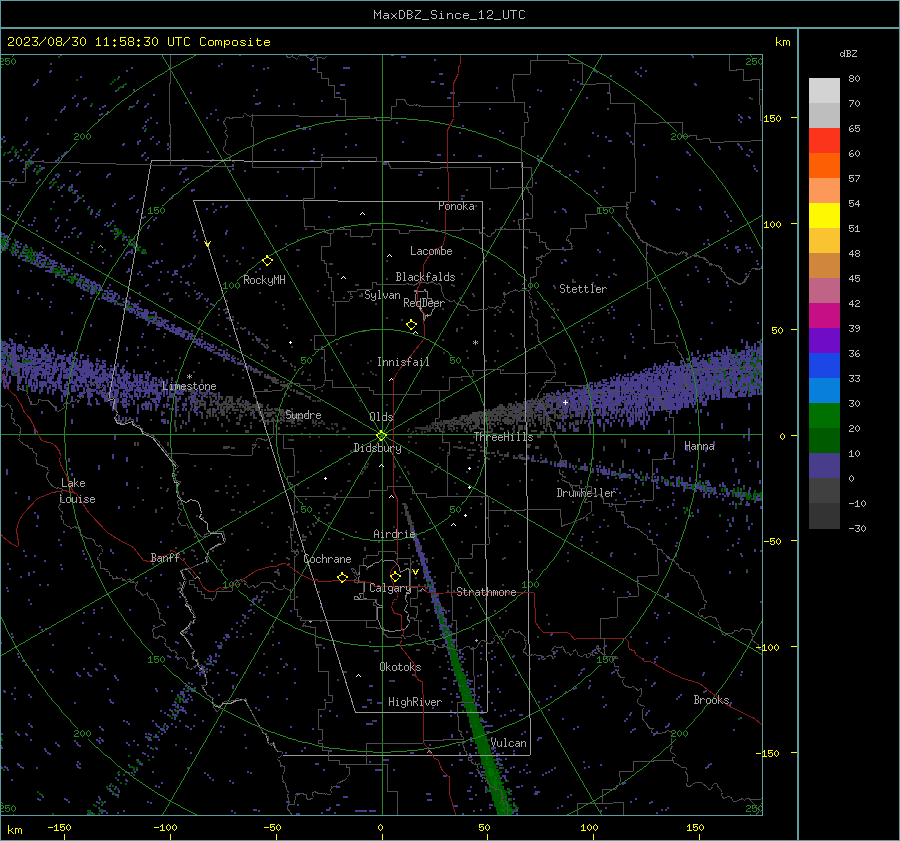Viewport: 900px width, 841px height.
Task: Click the yellow diamond marker above RockyMH
Action: click(x=267, y=261)
